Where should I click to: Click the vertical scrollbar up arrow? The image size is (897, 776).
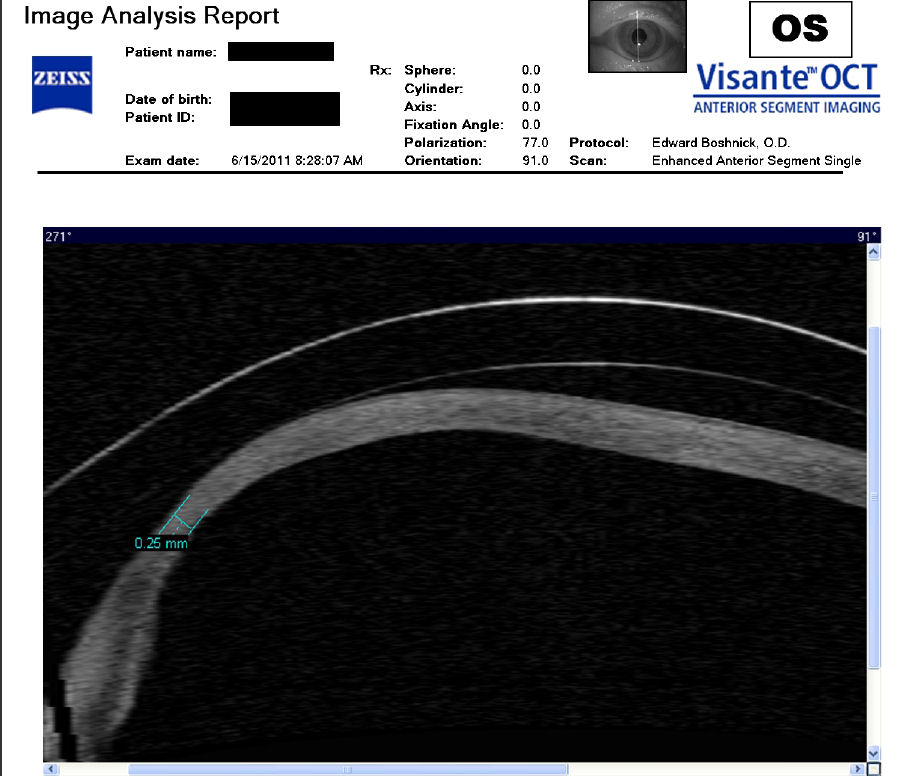[873, 254]
